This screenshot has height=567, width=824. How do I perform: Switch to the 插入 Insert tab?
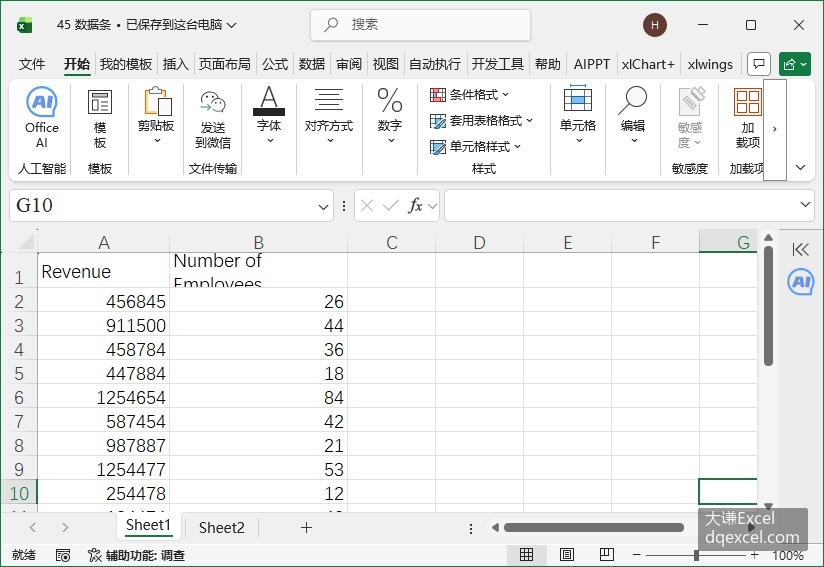click(176, 64)
